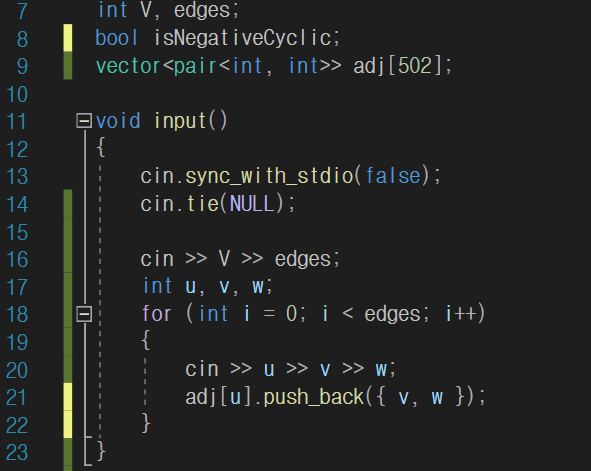Place cursor on 'cin >> V >> edges' line

240,259
